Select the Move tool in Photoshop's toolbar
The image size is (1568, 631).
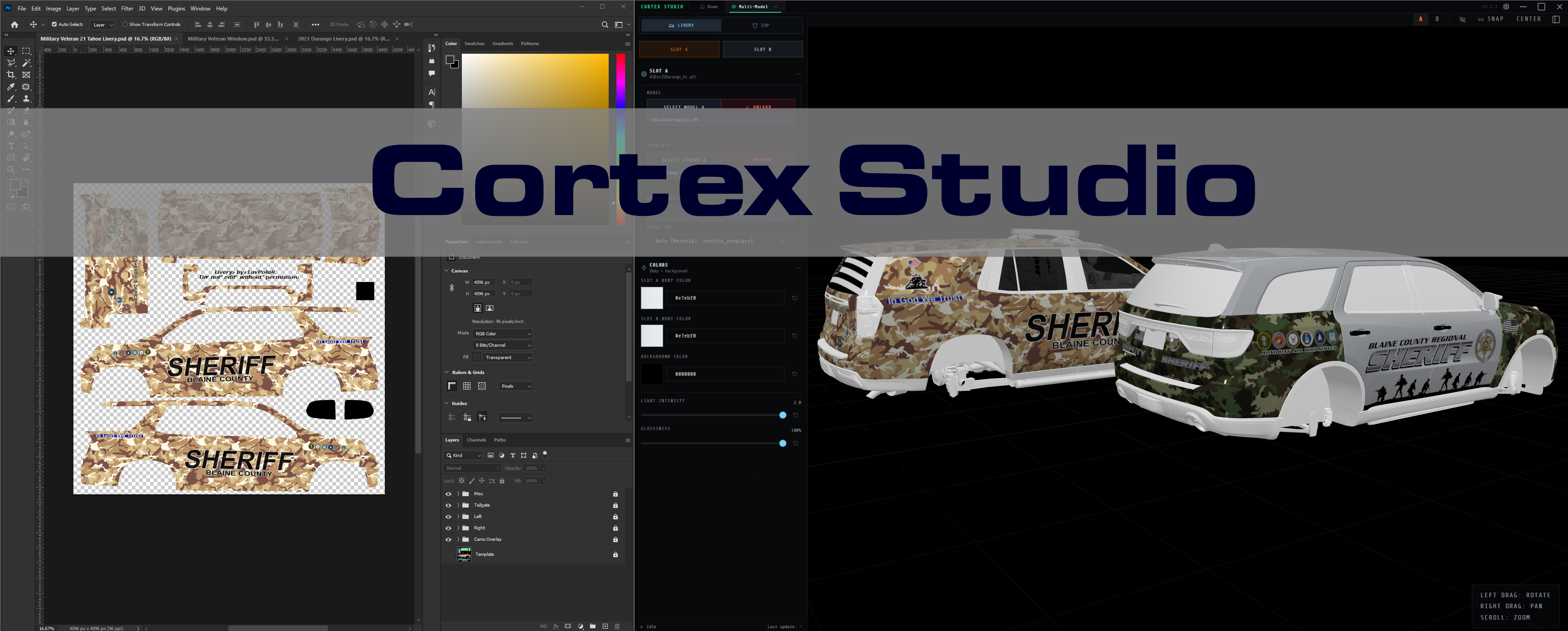[x=11, y=52]
